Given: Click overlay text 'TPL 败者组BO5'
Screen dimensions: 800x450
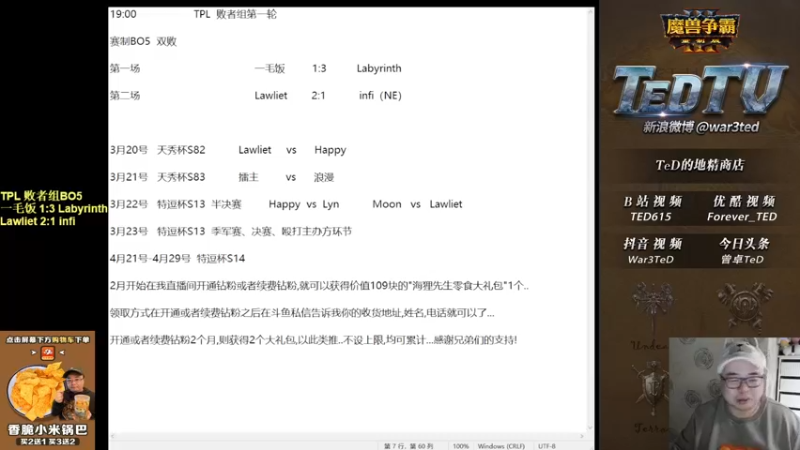Looking at the screenshot, I should pyautogui.click(x=41, y=196).
